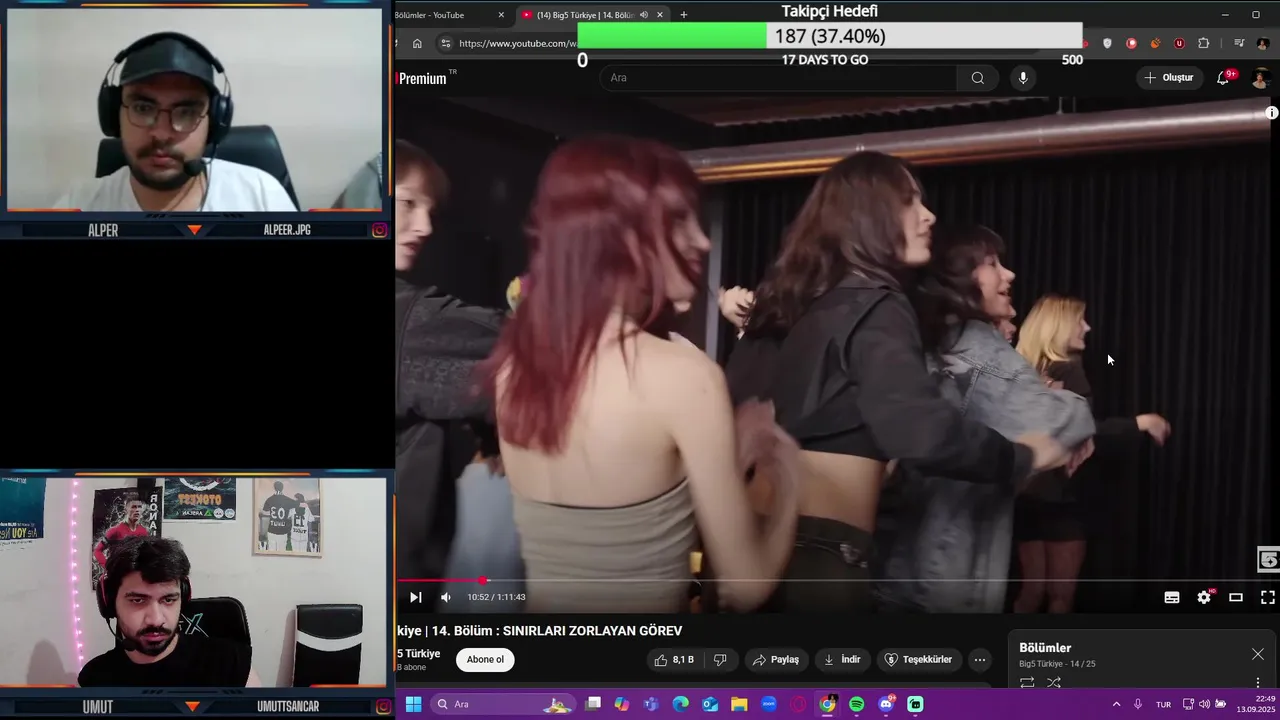Click the YouTube search field Ara

pos(779,78)
